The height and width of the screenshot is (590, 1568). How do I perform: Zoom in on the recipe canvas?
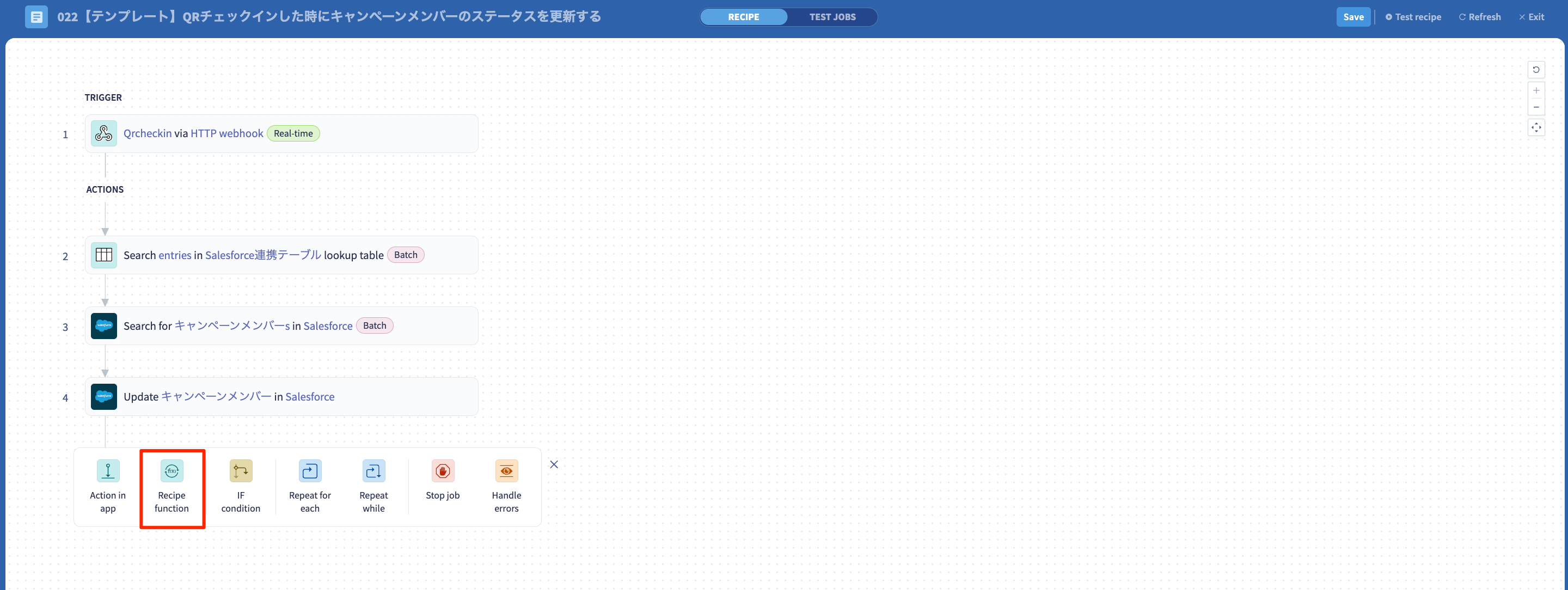(1536, 91)
